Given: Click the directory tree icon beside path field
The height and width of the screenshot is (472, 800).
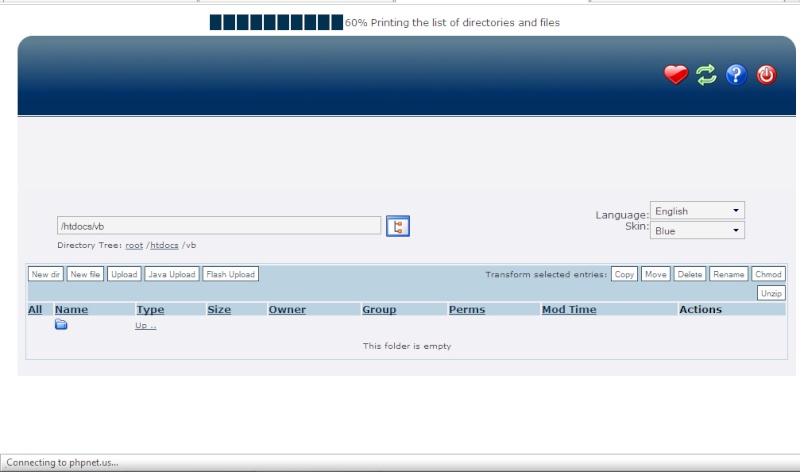Looking at the screenshot, I should pyautogui.click(x=398, y=226).
